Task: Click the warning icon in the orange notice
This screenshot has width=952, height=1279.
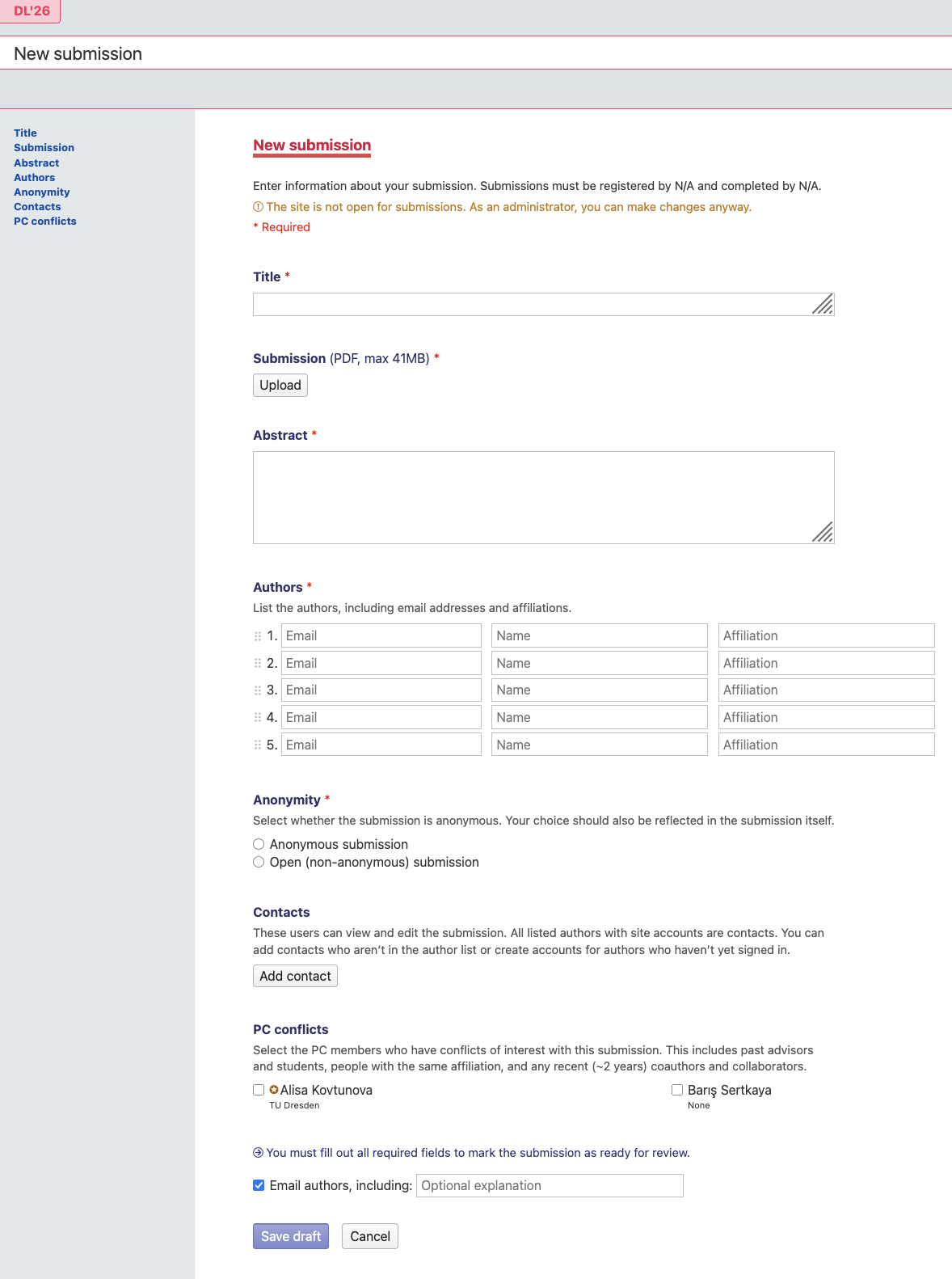Action: (259, 207)
